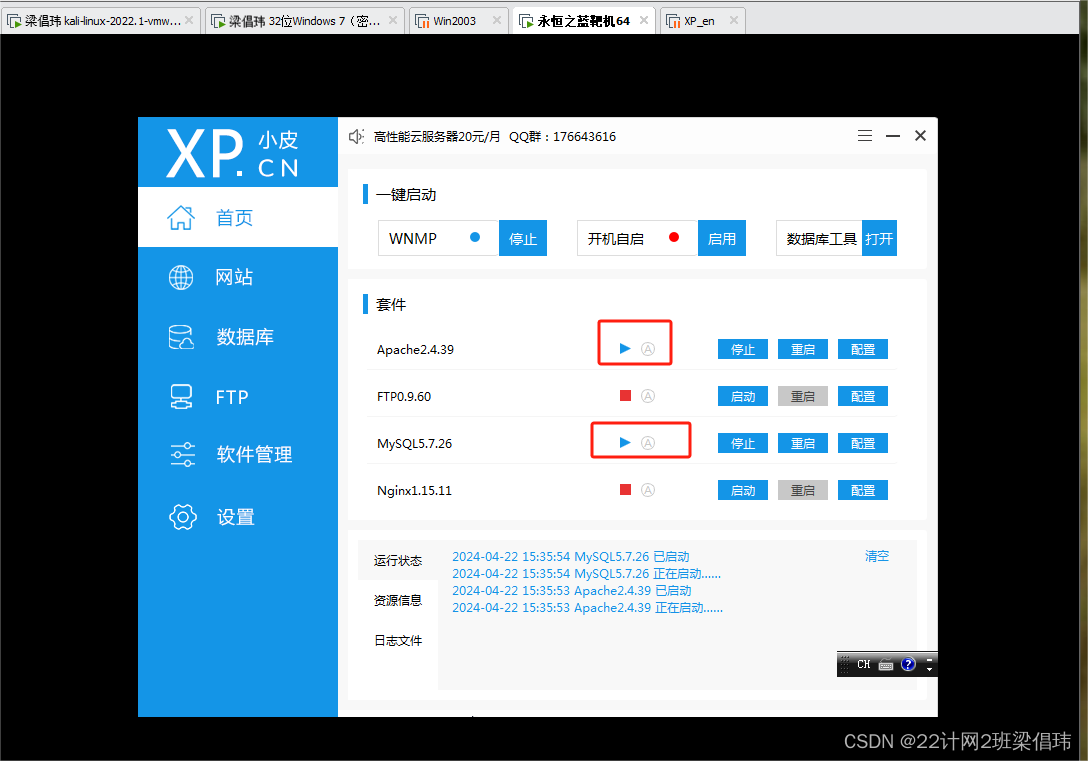The height and width of the screenshot is (761, 1088).
Task: Stop WNMP with the 停止 button
Action: coord(522,238)
